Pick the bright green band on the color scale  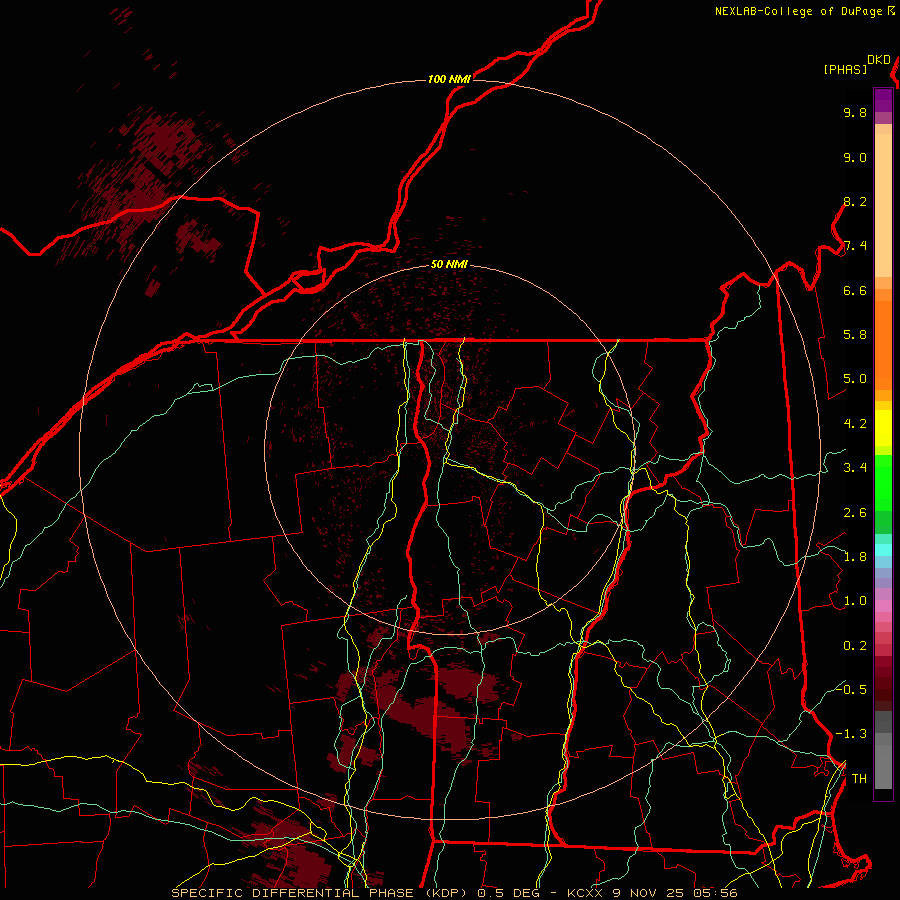[x=883, y=483]
